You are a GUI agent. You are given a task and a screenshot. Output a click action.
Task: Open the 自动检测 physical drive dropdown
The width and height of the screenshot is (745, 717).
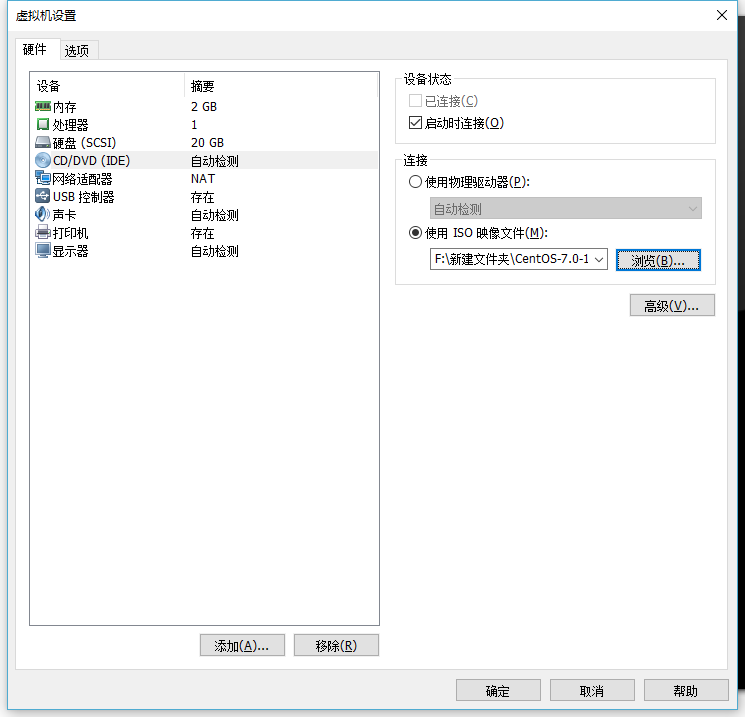[x=565, y=209]
